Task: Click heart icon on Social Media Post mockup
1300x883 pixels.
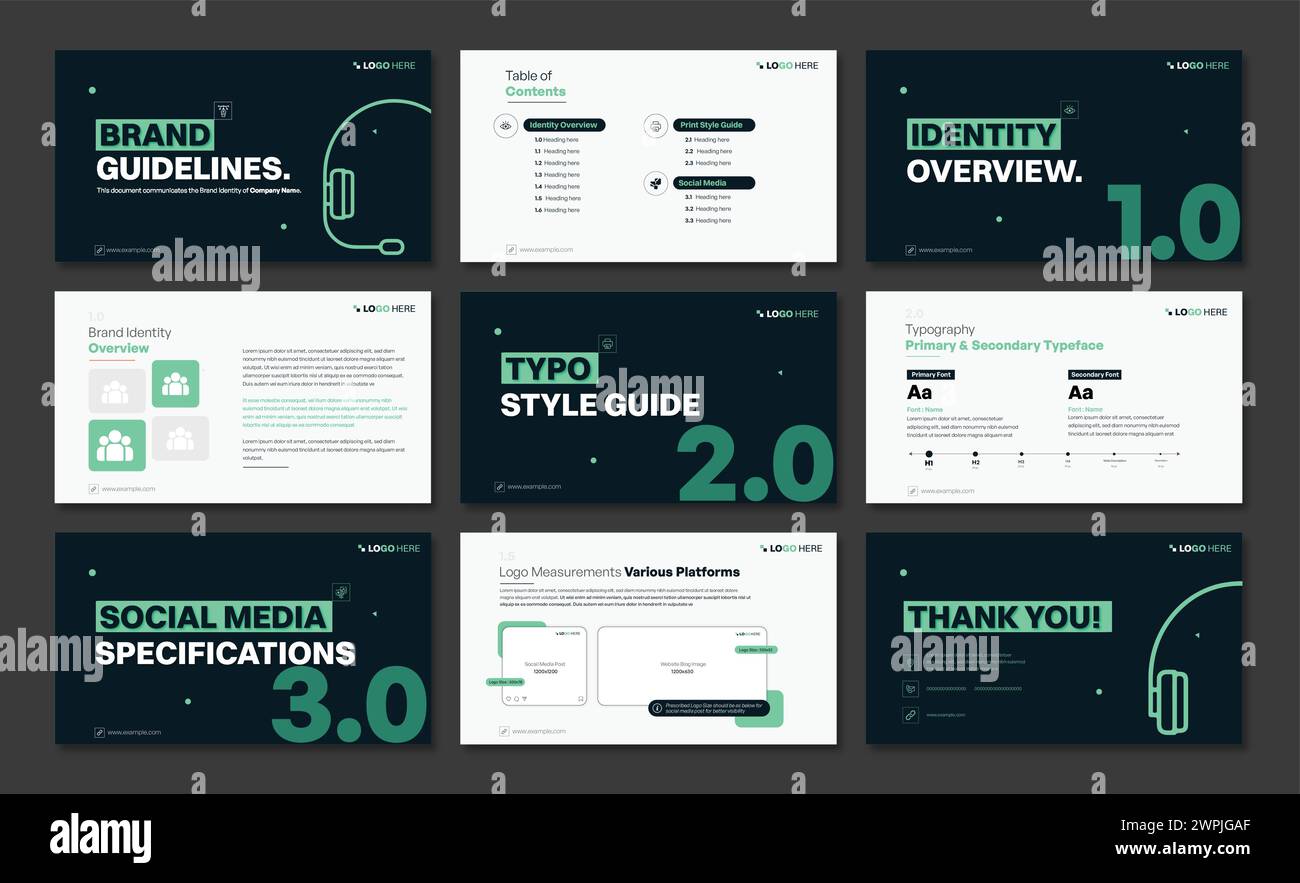Action: pos(508,699)
